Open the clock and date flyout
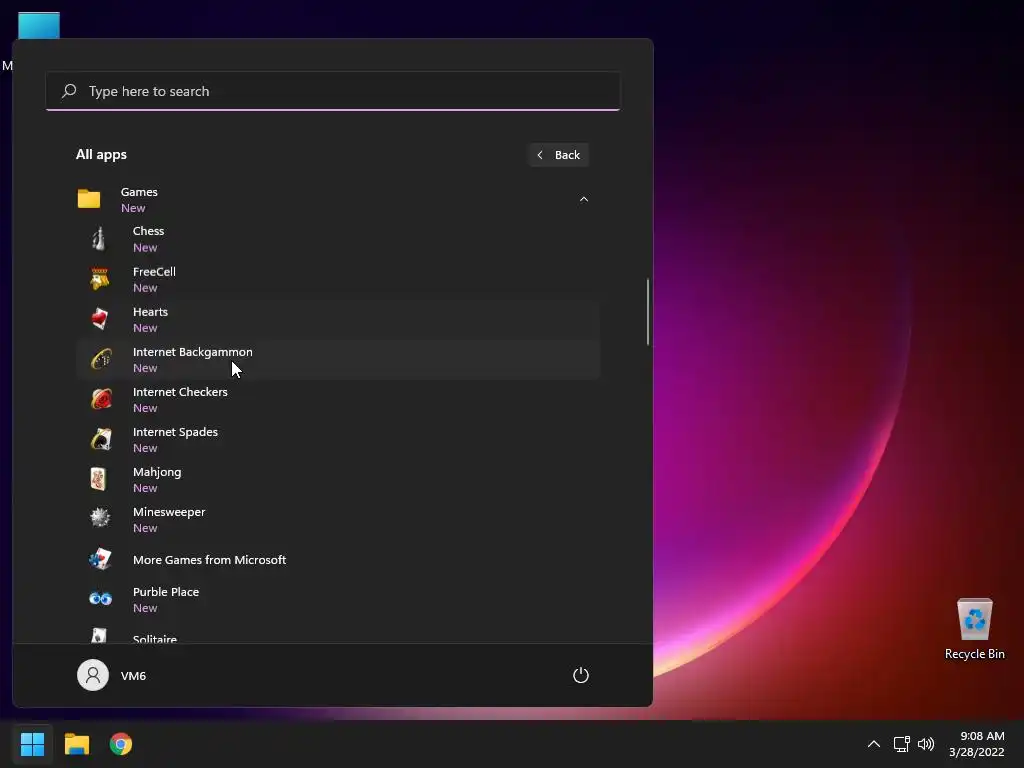This screenshot has width=1024, height=768. (976, 744)
